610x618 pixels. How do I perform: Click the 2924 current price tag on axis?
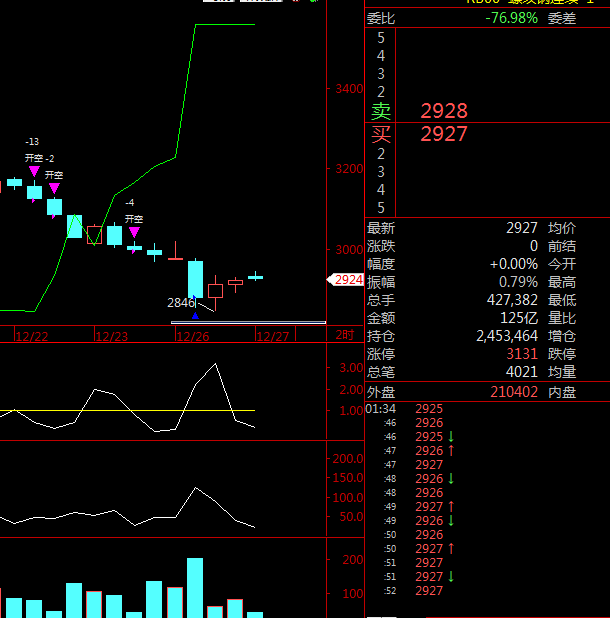click(347, 280)
